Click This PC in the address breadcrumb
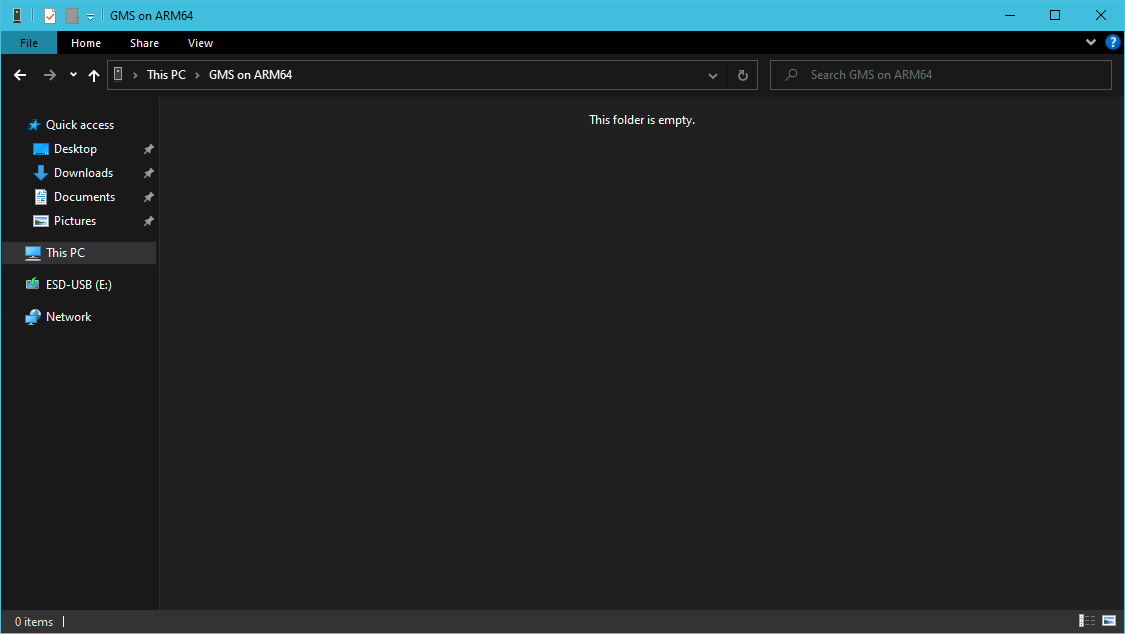Viewport: 1125px width, 634px height. point(166,75)
